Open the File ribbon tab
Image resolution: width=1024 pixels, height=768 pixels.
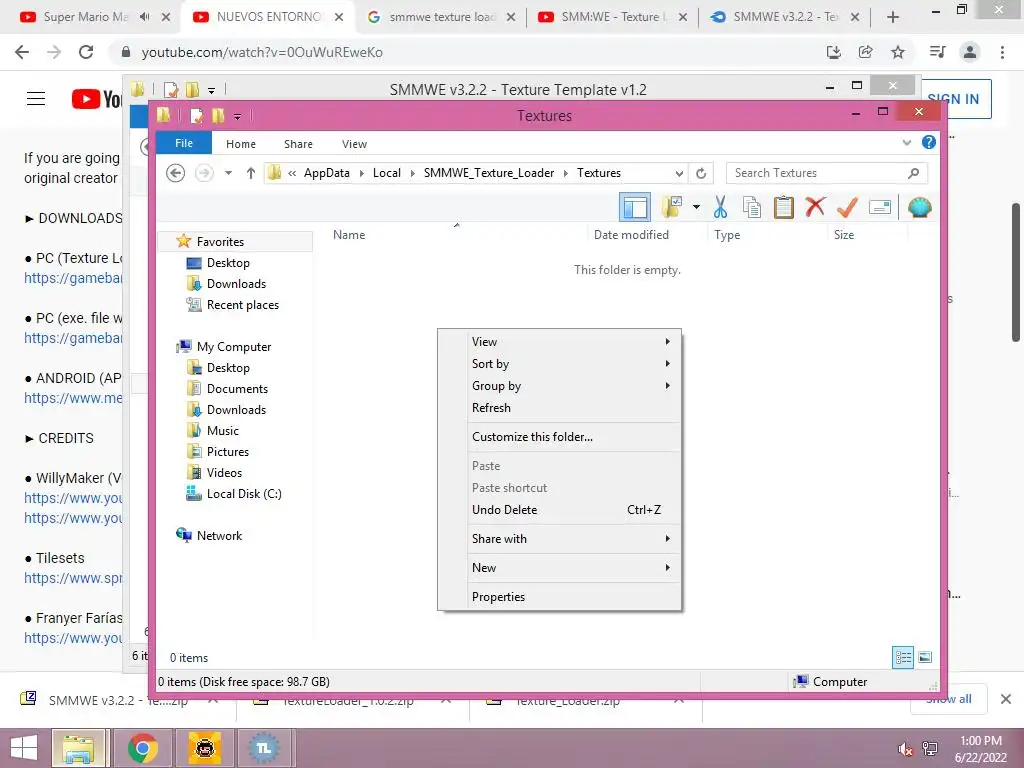point(184,143)
